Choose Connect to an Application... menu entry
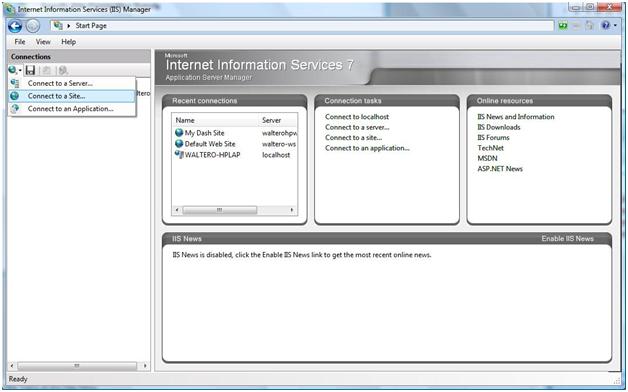The width and height of the screenshot is (628, 392). coord(72,109)
